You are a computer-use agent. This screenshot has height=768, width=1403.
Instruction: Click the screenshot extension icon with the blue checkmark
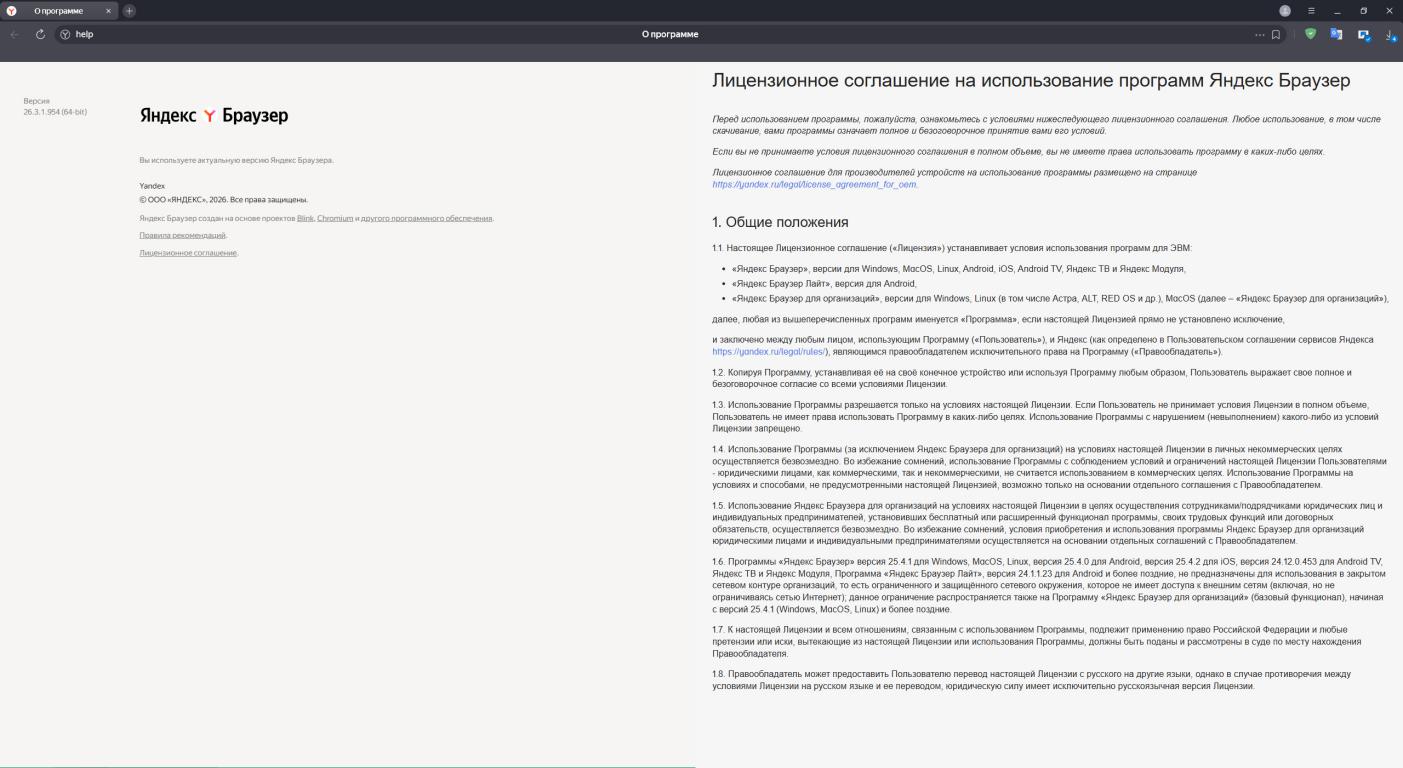point(1363,35)
